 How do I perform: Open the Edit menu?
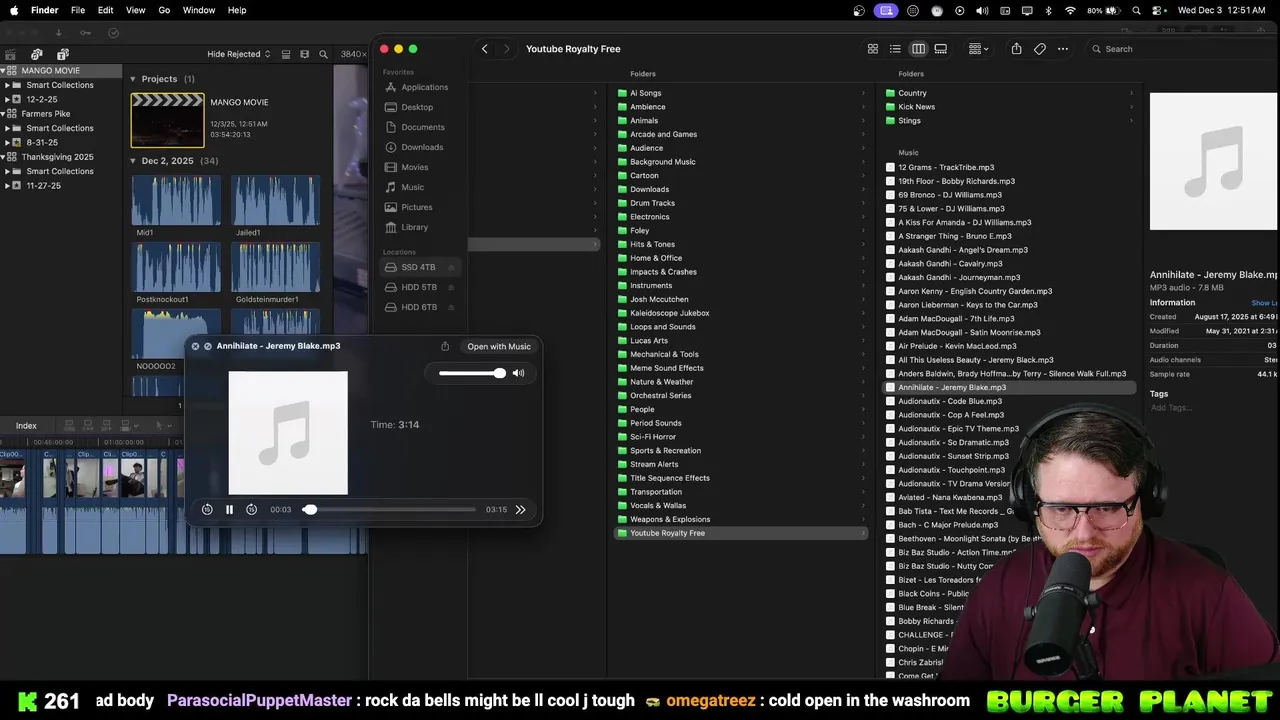(x=106, y=10)
